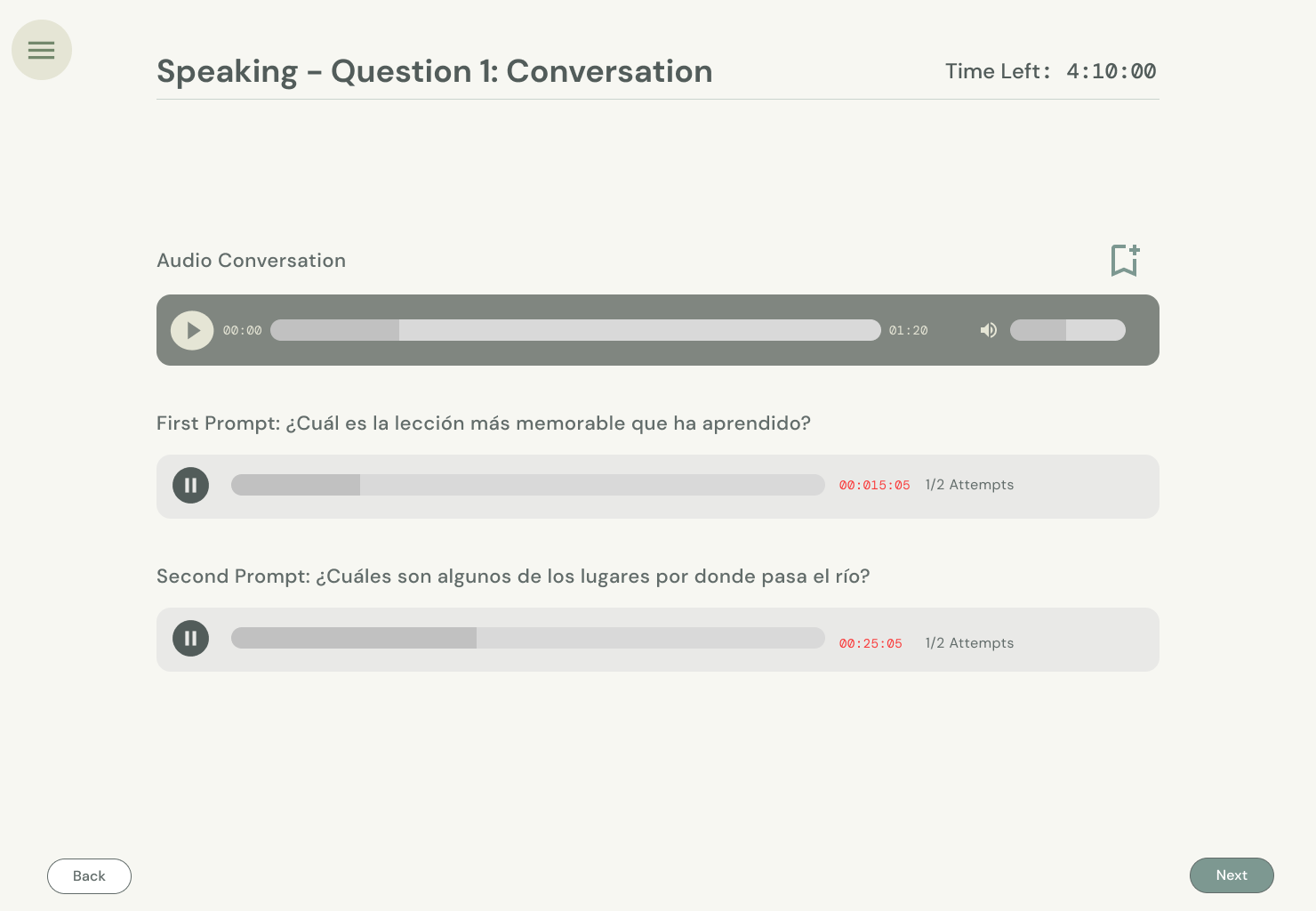
Task: Go to the Next question
Action: (1232, 875)
